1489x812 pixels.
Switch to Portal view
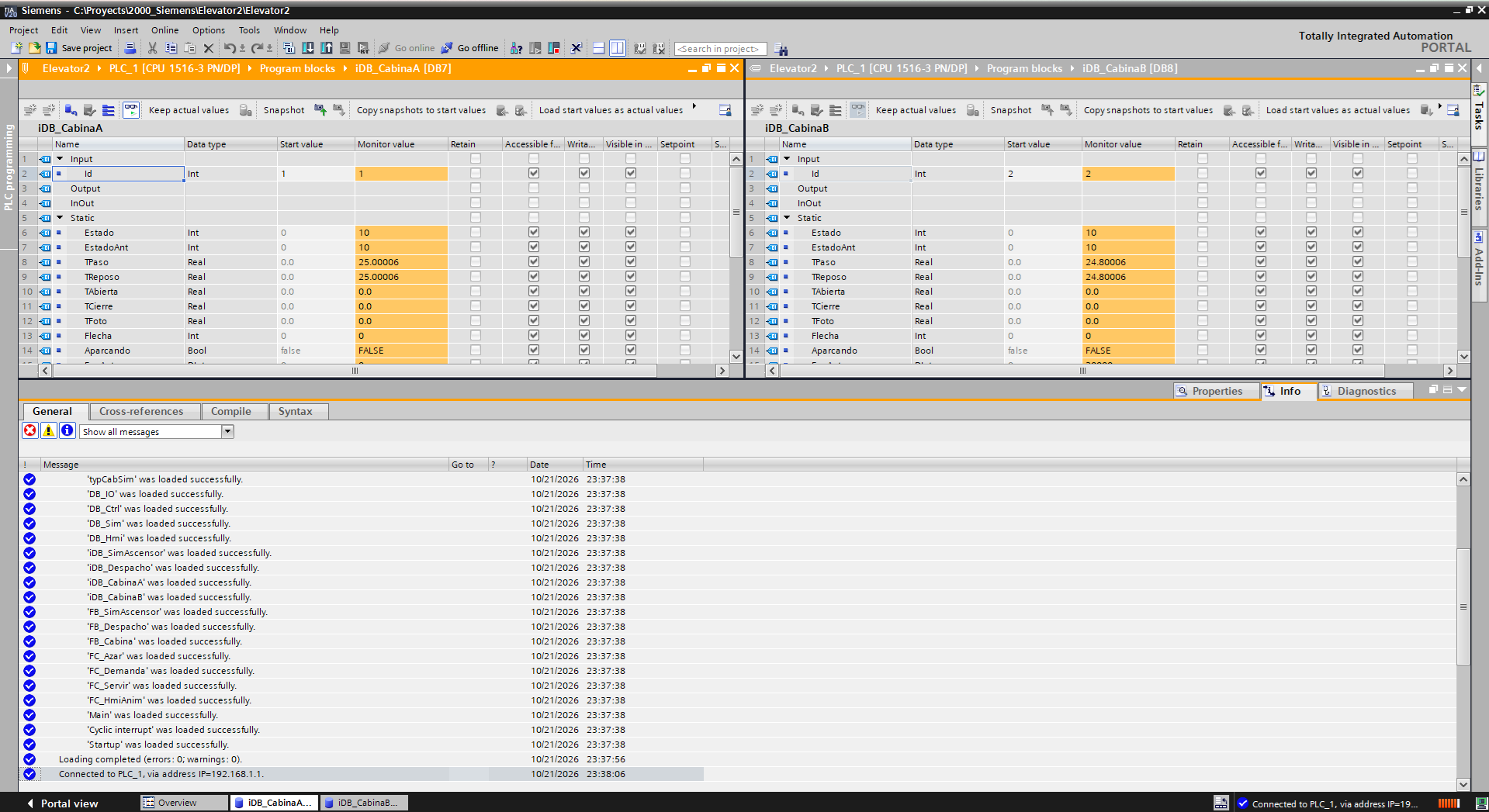[62, 803]
